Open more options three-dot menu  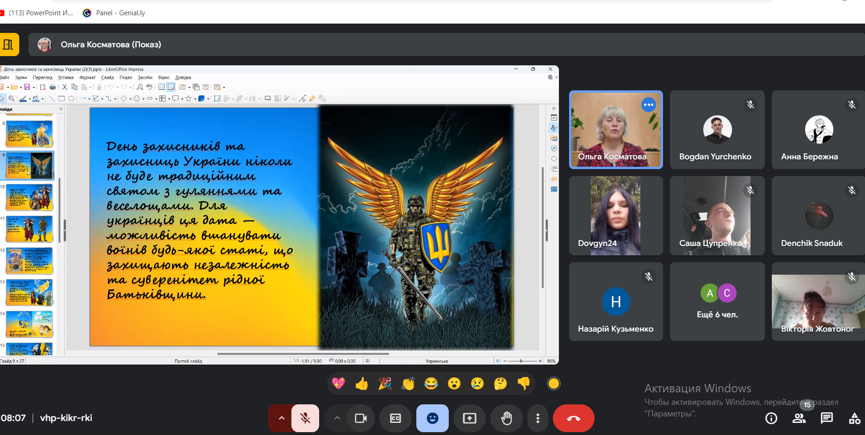538,418
